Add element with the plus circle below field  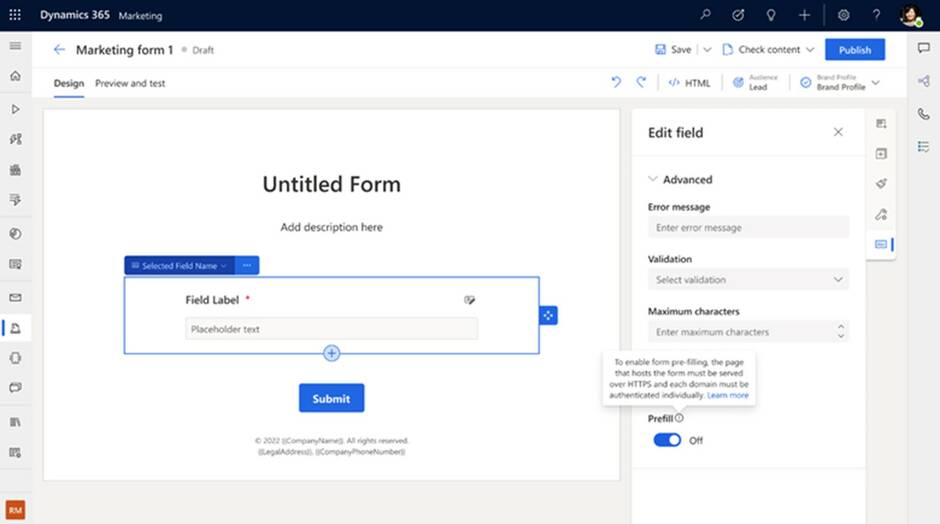(x=332, y=353)
